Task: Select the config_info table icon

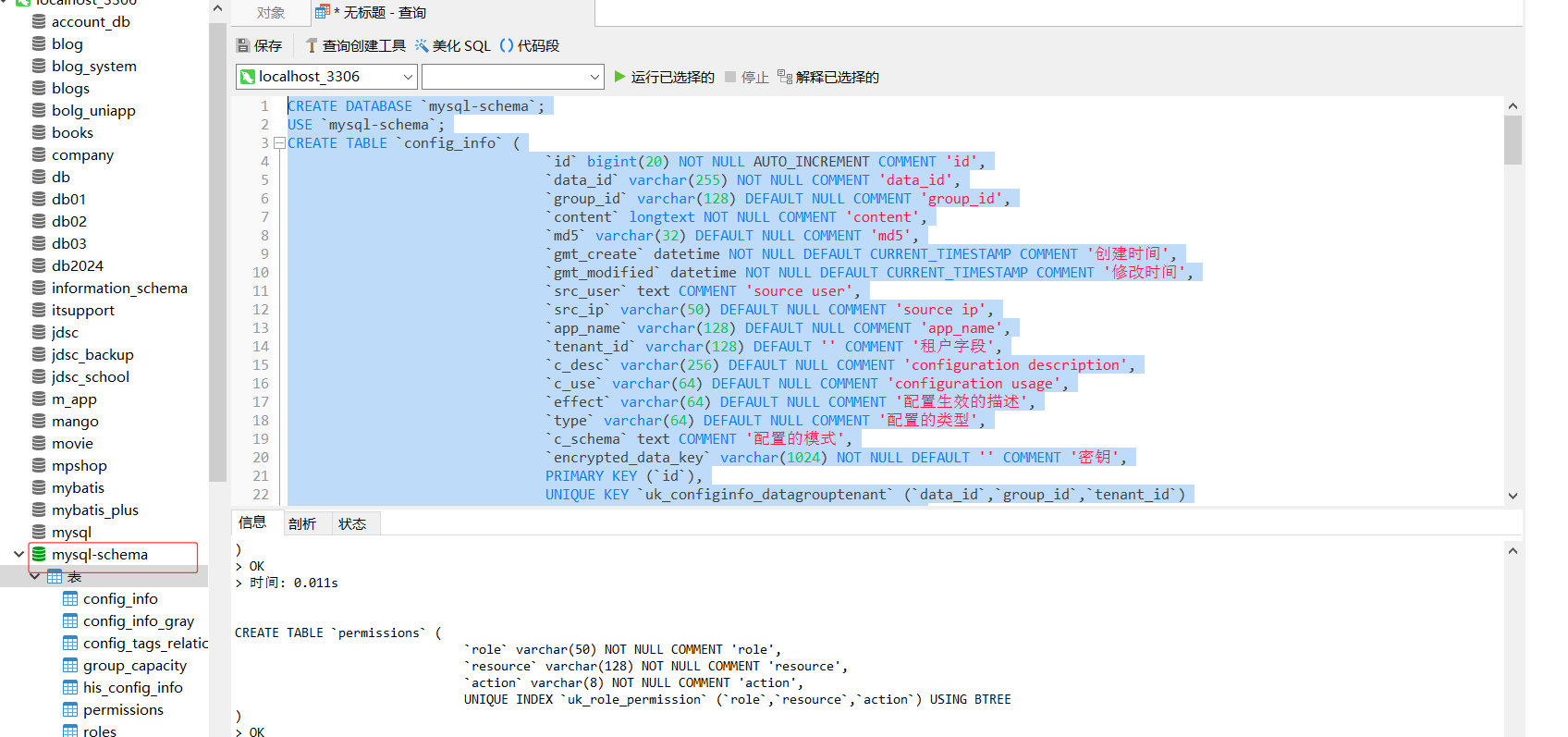Action: pos(70,598)
